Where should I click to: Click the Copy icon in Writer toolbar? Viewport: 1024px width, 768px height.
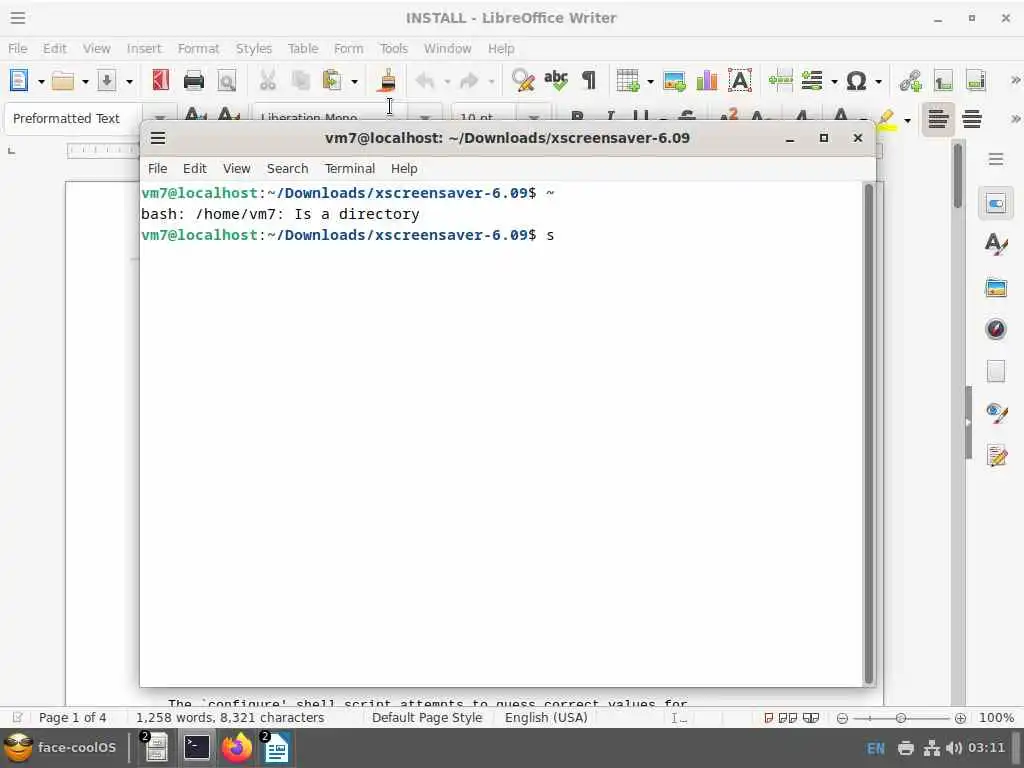(x=300, y=80)
